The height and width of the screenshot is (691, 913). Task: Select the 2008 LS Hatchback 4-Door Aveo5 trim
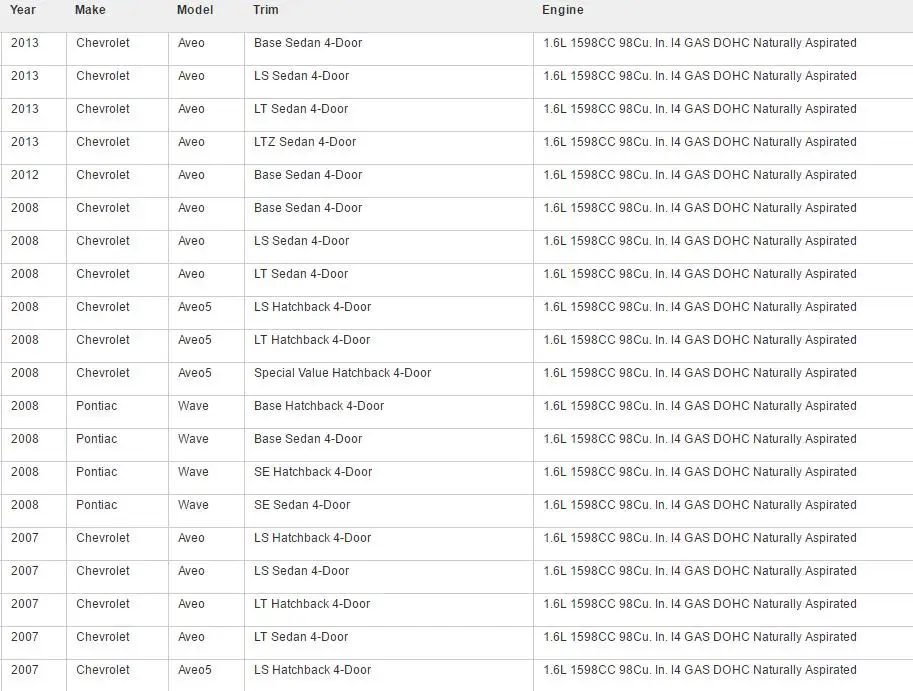(312, 307)
